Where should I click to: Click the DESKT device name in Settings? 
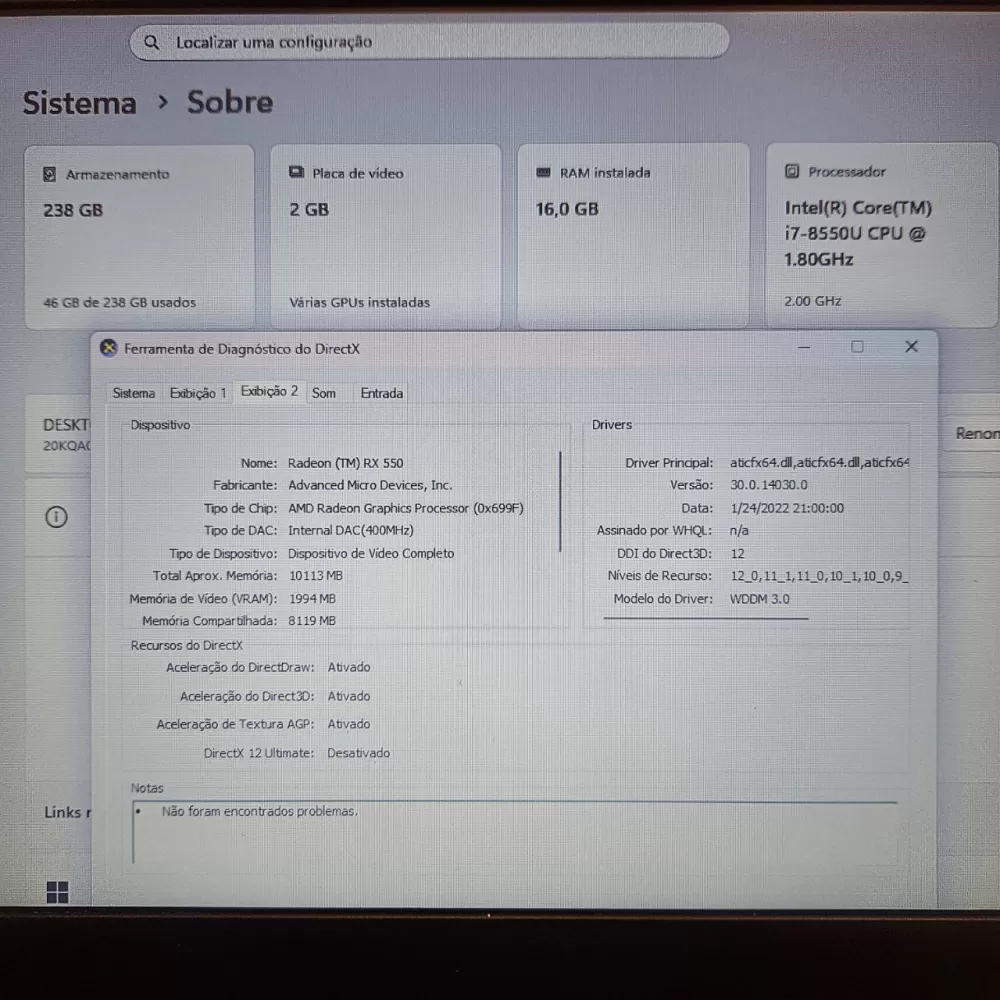pyautogui.click(x=66, y=425)
